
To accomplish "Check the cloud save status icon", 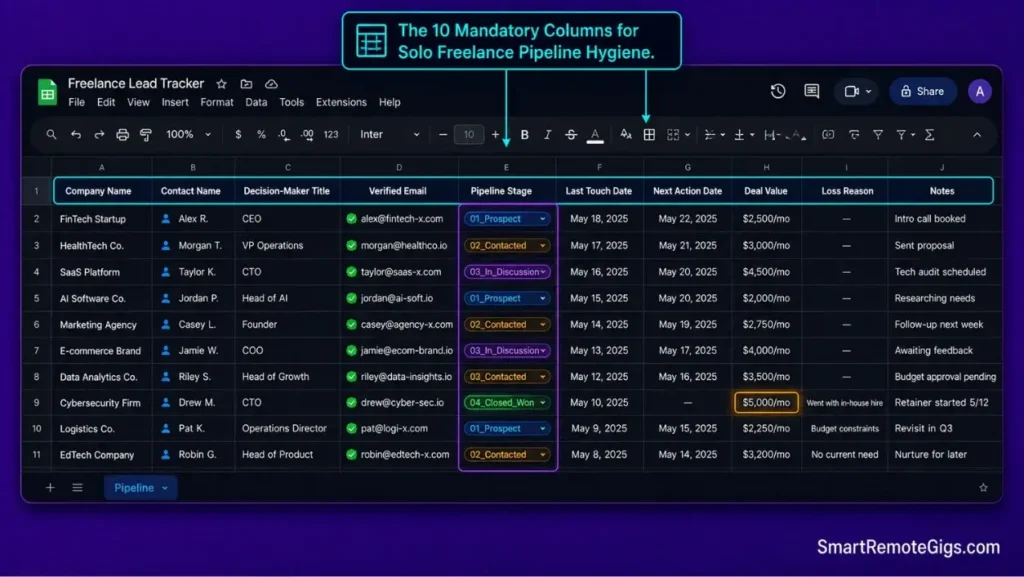I will (271, 84).
